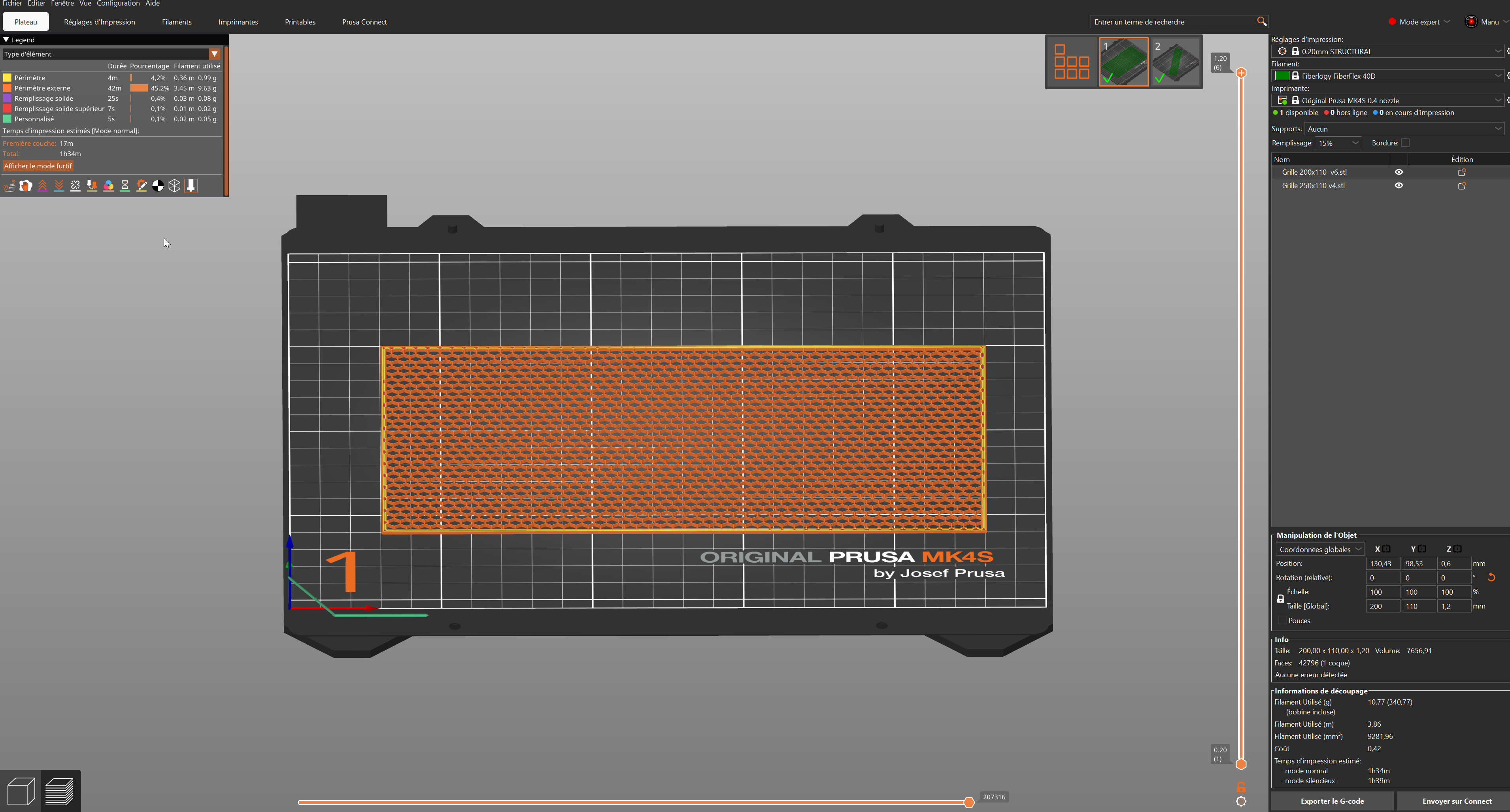Switch to the Prusa Connect tab
1510x812 pixels.
click(364, 22)
